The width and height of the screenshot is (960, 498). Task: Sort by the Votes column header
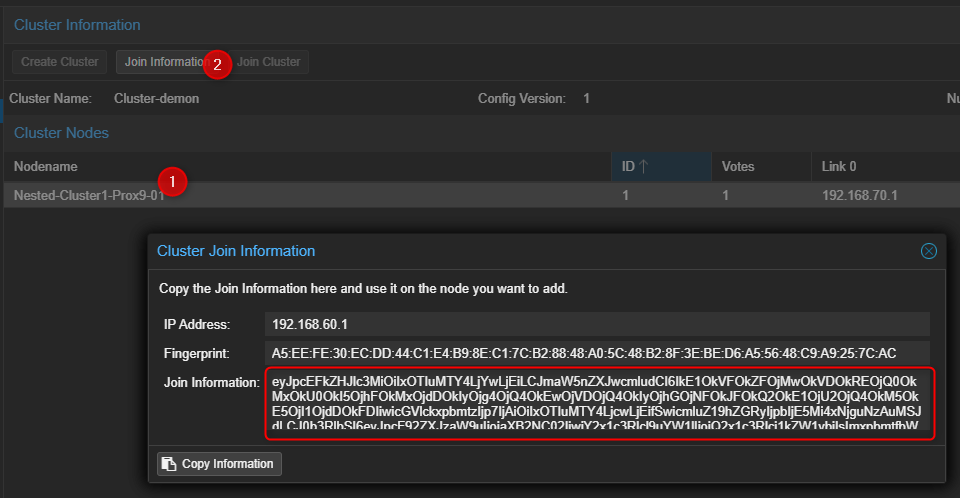pyautogui.click(x=762, y=167)
